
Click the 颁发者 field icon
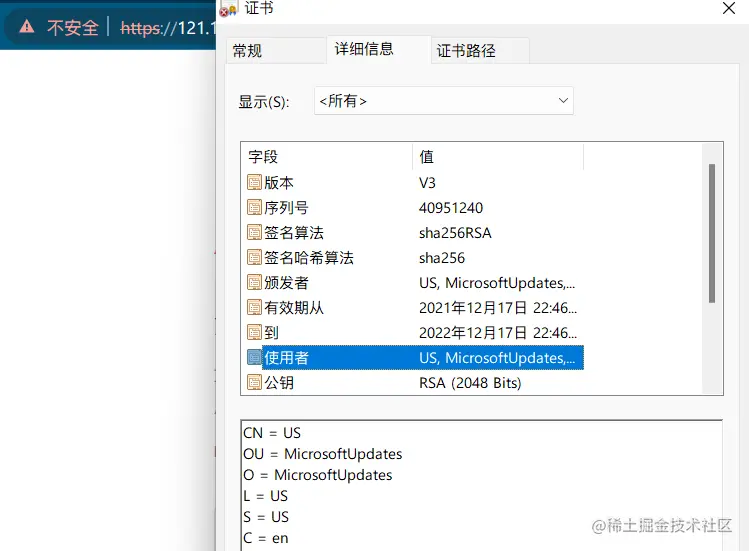pos(255,282)
